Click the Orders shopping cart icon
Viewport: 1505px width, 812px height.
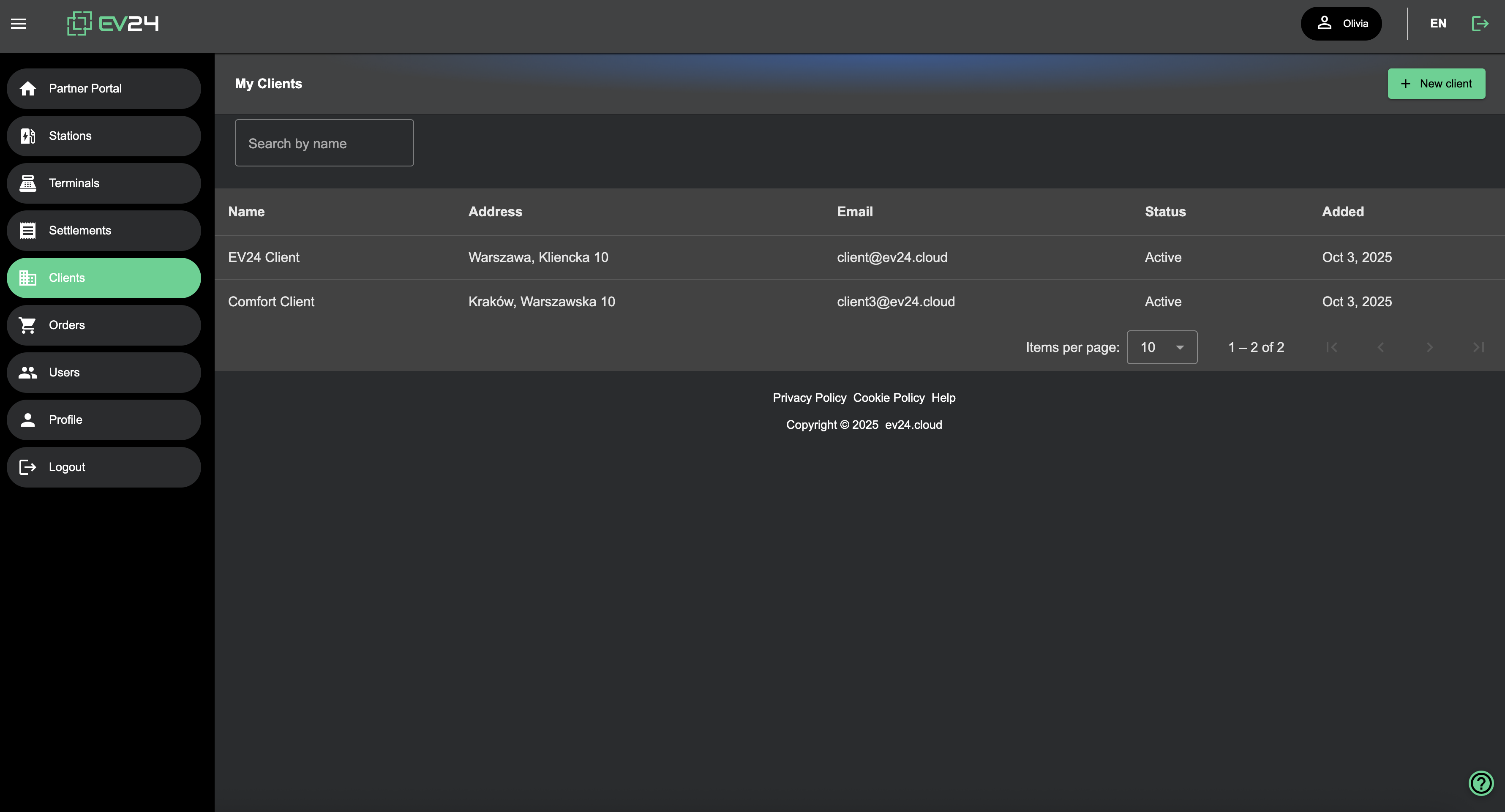click(27, 325)
